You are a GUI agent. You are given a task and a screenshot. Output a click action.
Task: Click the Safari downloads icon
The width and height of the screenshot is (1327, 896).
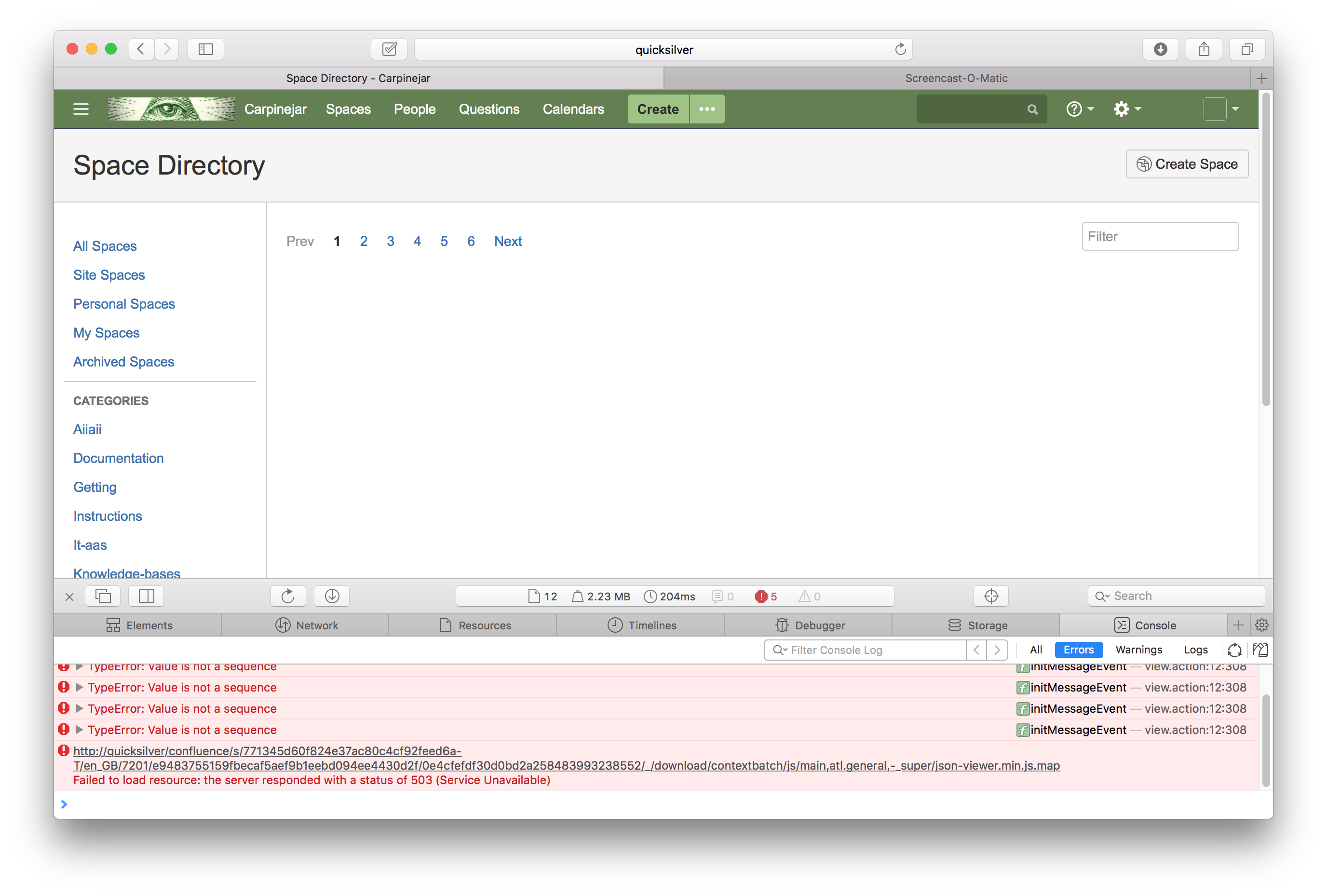click(x=1160, y=49)
